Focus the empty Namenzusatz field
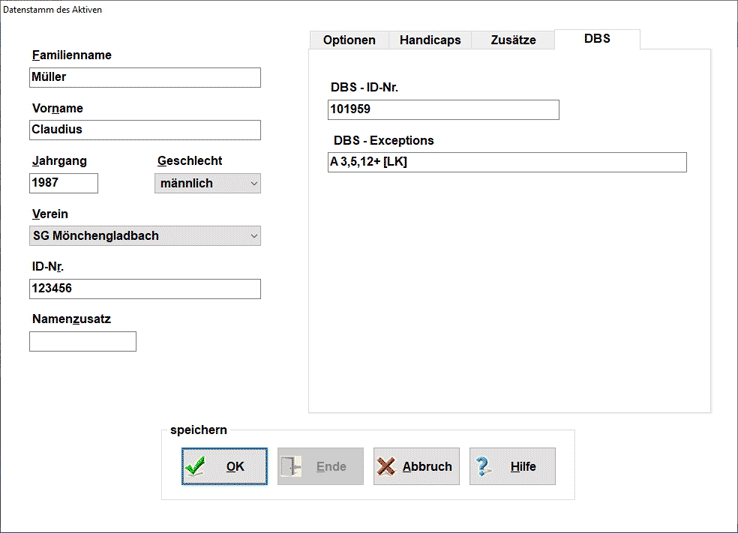738x533 pixels. 83,341
